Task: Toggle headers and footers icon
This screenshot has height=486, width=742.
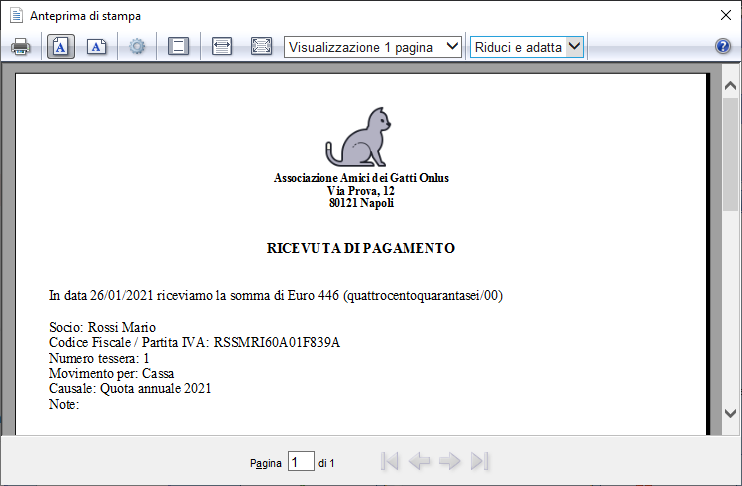Action: tap(178, 46)
